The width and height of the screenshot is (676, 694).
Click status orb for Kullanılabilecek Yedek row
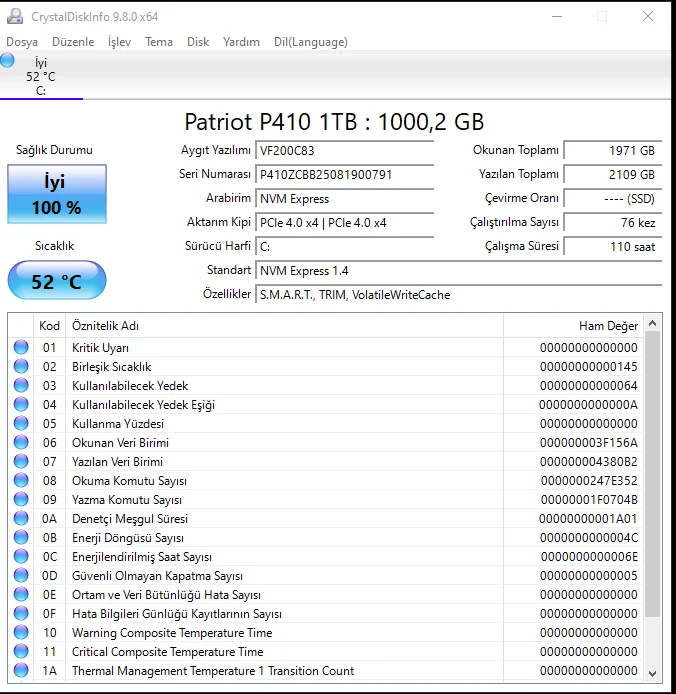pyautogui.click(x=21, y=386)
